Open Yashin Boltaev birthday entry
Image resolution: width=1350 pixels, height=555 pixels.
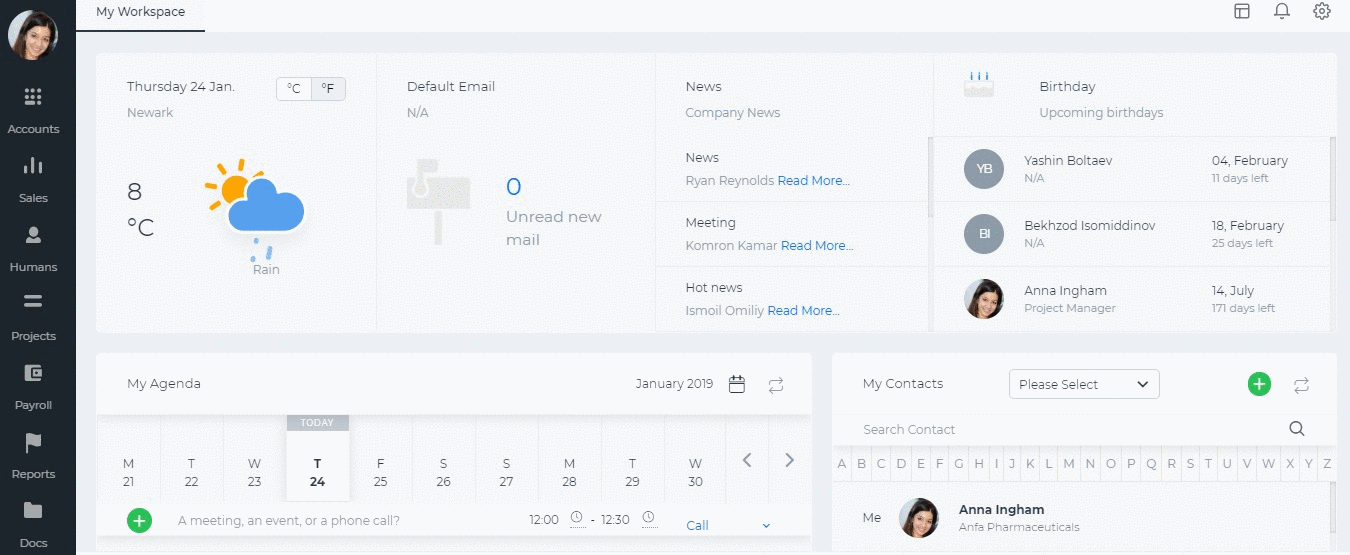[1131, 169]
